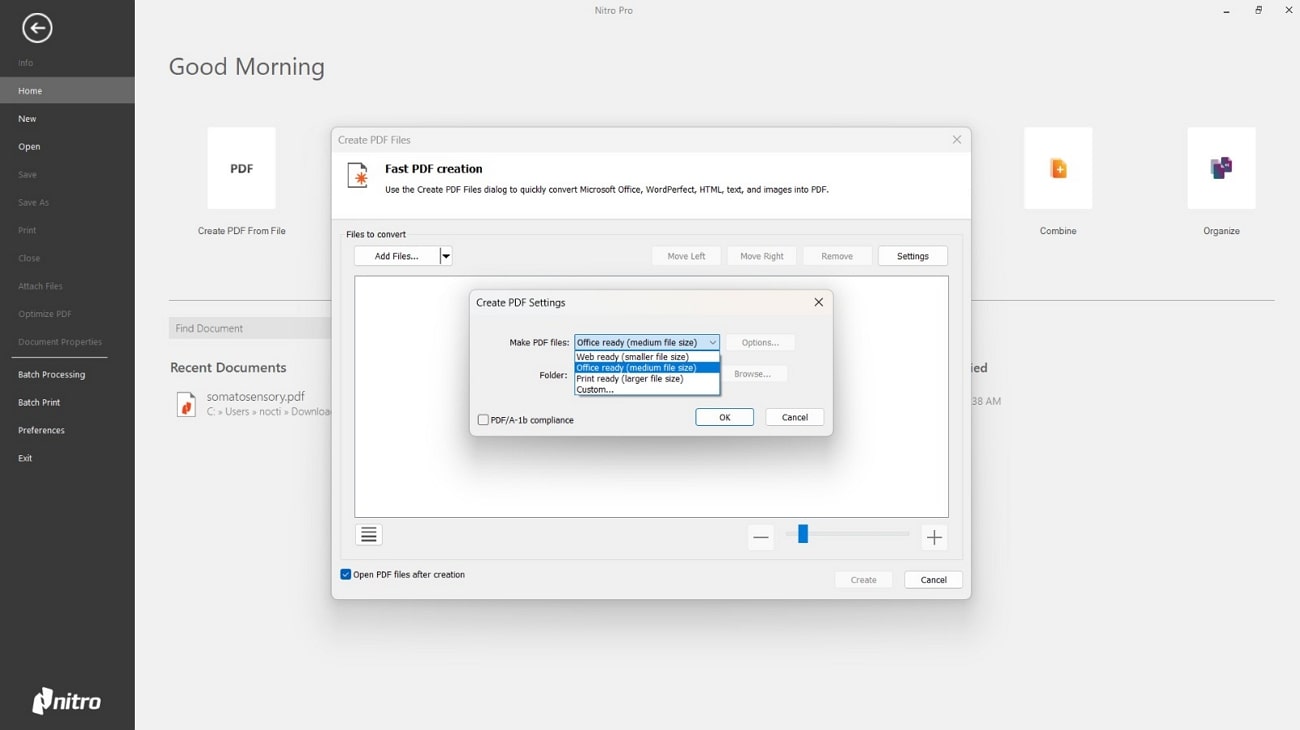This screenshot has height=730, width=1300.
Task: Minimize the Nitro Pro window
Action: 1226,11
